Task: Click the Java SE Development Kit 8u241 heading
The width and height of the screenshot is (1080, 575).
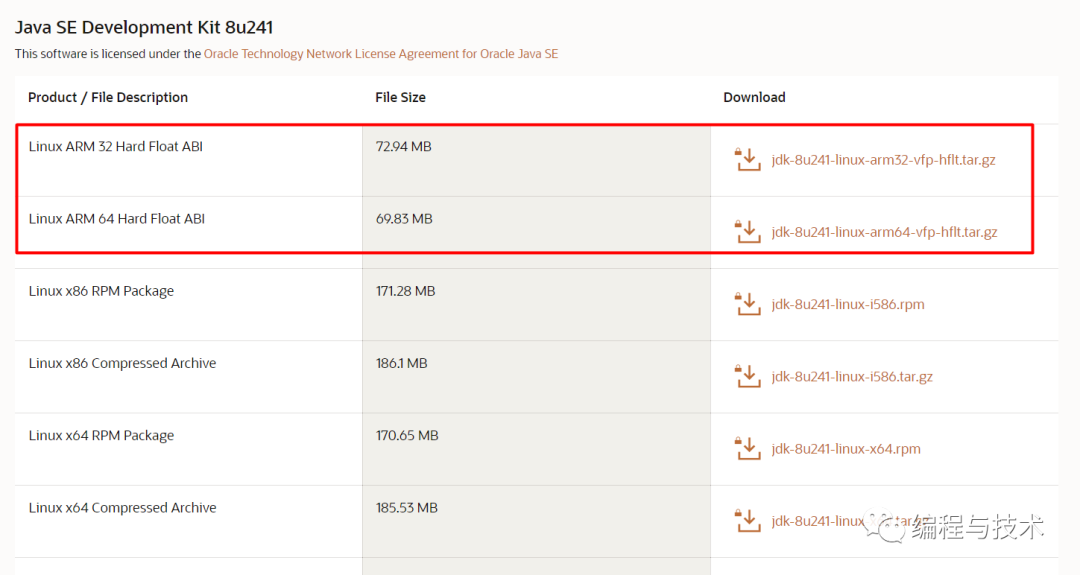Action: tap(144, 27)
